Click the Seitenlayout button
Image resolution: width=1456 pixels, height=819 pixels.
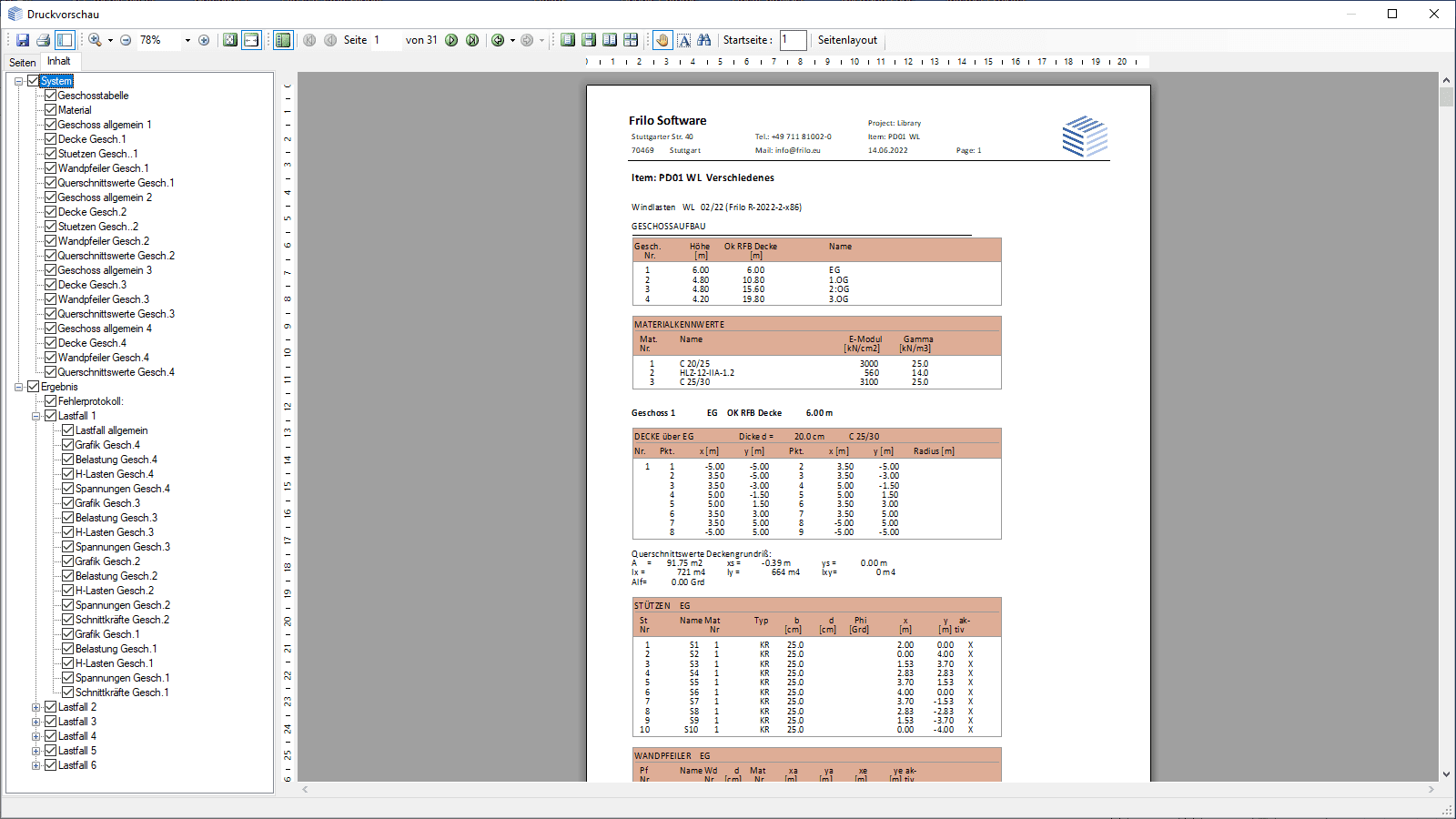[x=847, y=40]
